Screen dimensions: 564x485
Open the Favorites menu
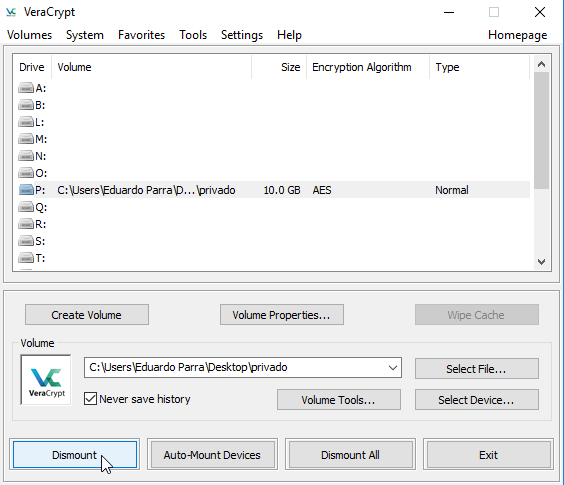141,35
